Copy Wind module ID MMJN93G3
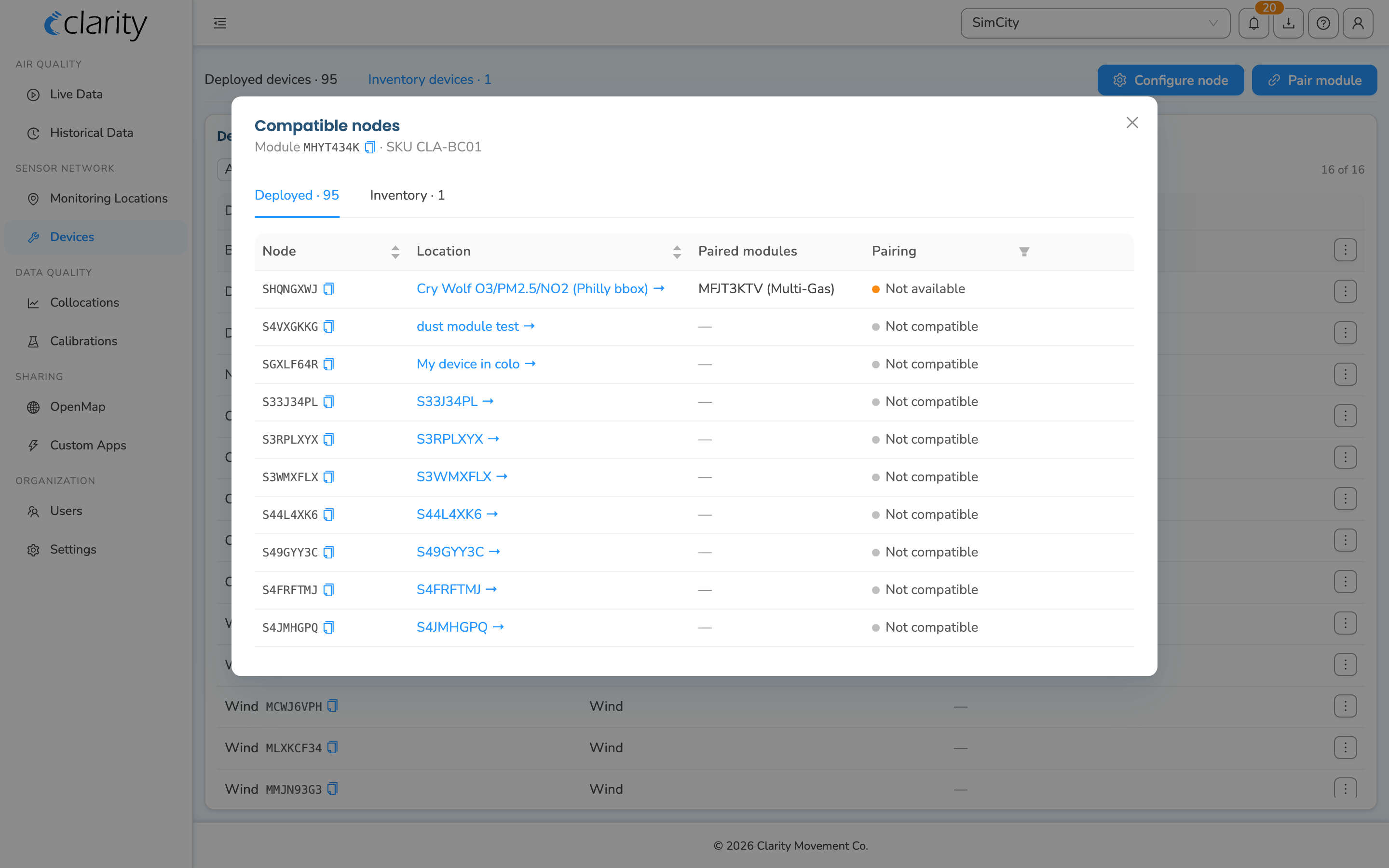 [332, 789]
